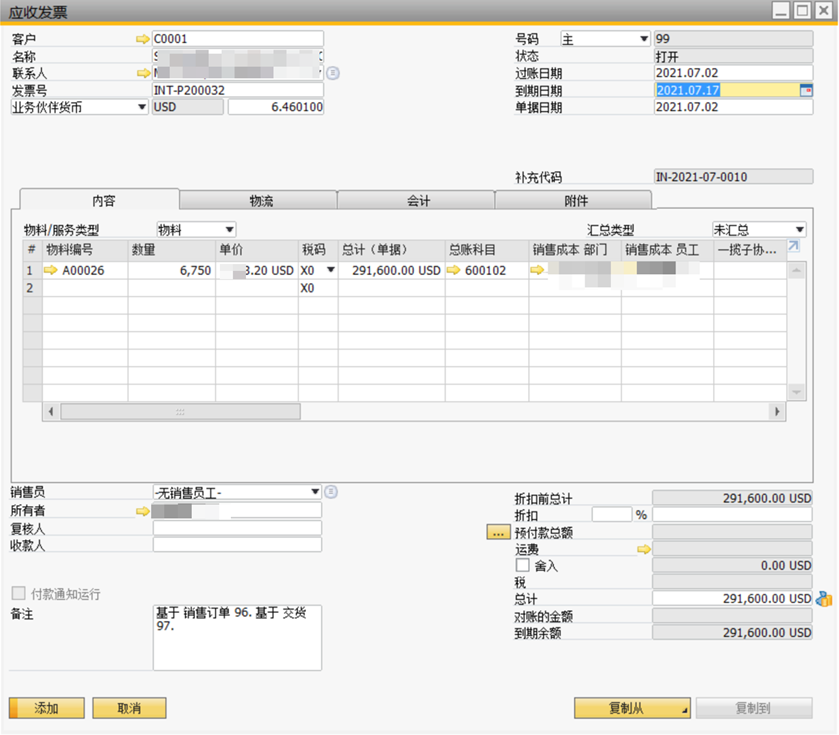The image size is (839, 735).
Task: Open the due date calendar picker
Action: [806, 90]
